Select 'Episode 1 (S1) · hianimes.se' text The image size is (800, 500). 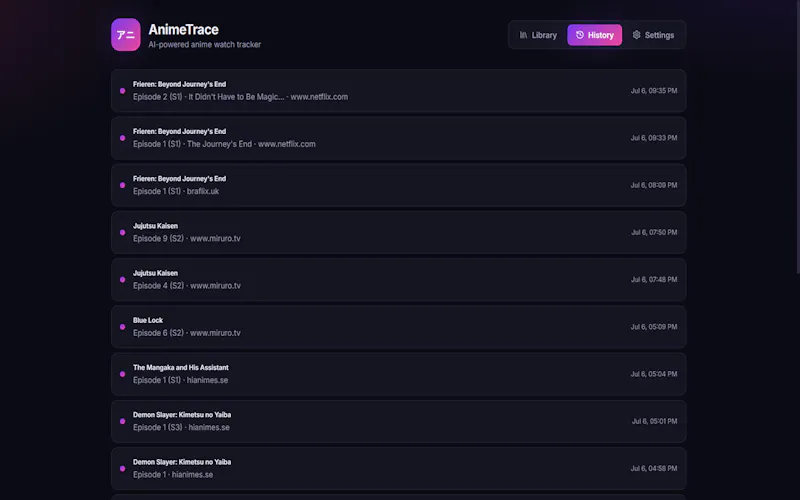pyautogui.click(x=181, y=380)
